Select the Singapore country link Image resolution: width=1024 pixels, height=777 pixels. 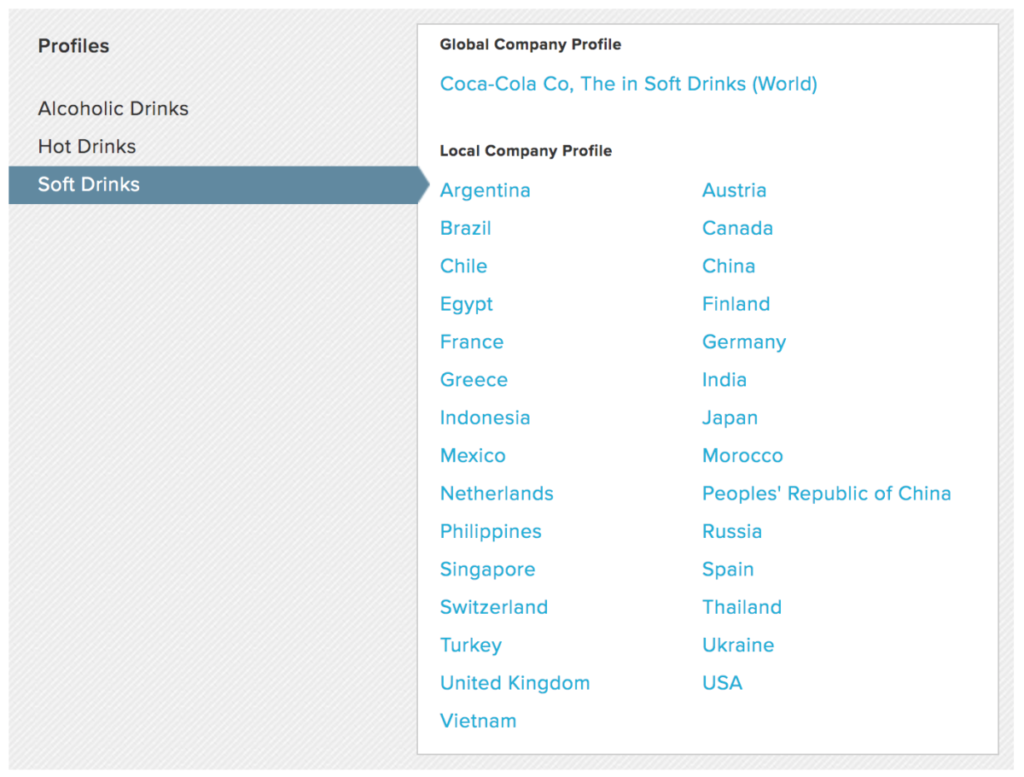487,570
